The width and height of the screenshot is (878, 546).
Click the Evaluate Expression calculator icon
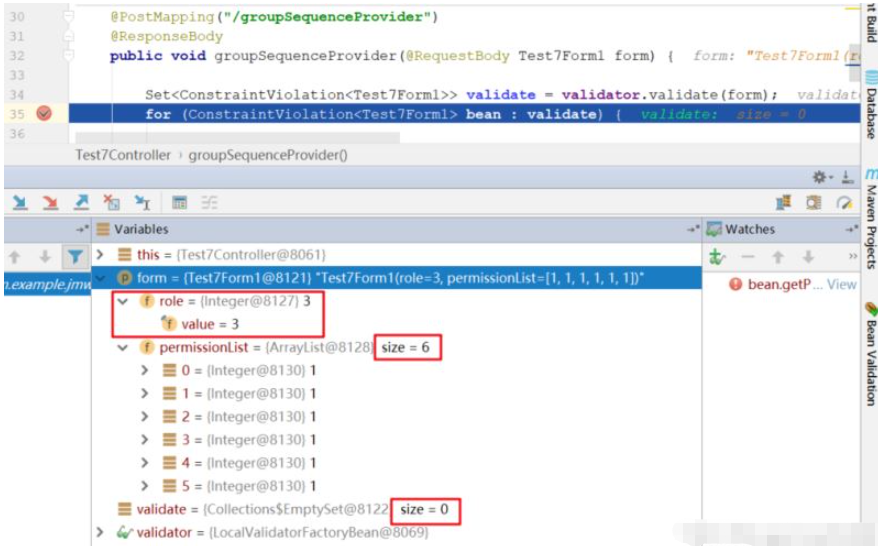pyautogui.click(x=179, y=202)
